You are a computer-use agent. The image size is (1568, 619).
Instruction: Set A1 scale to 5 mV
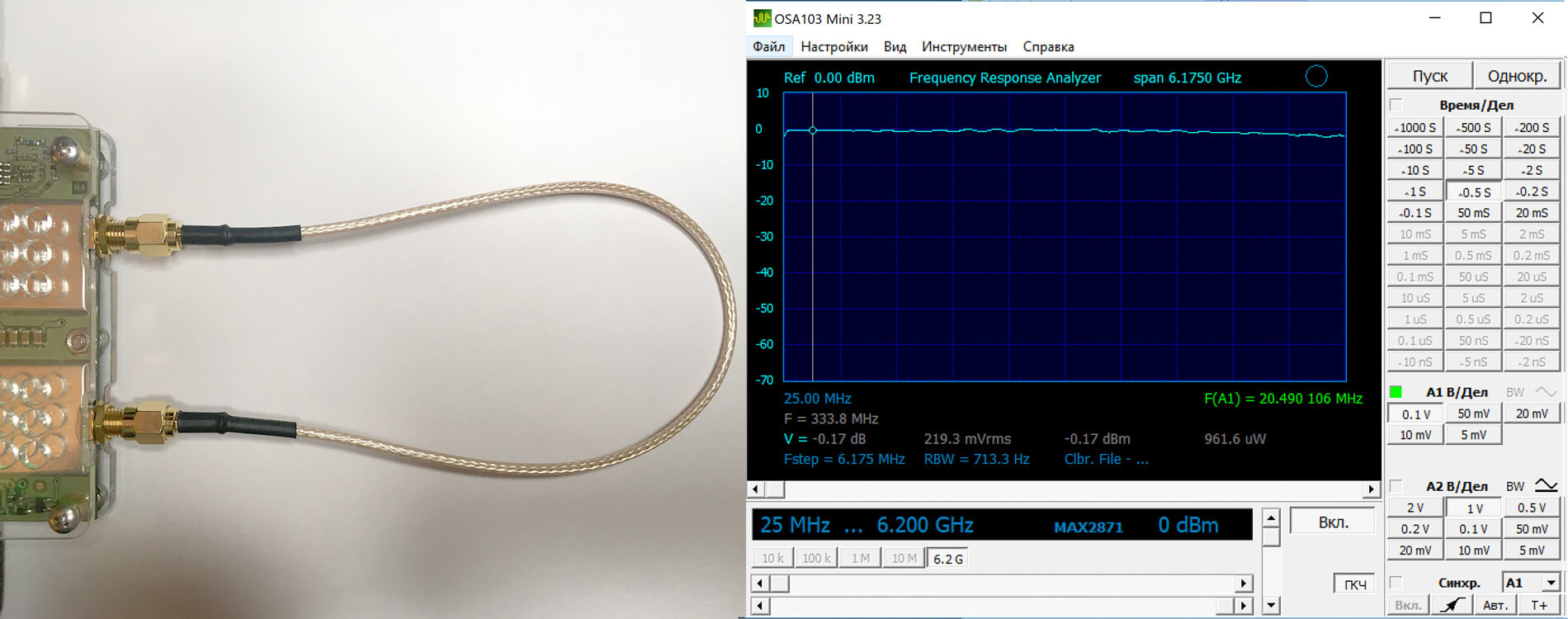click(x=1474, y=435)
